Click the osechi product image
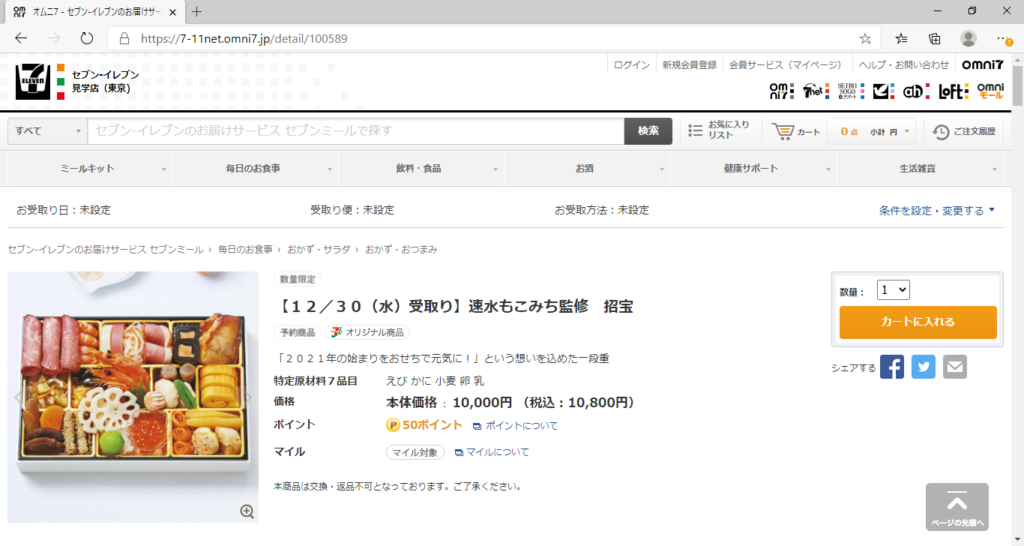 133,397
